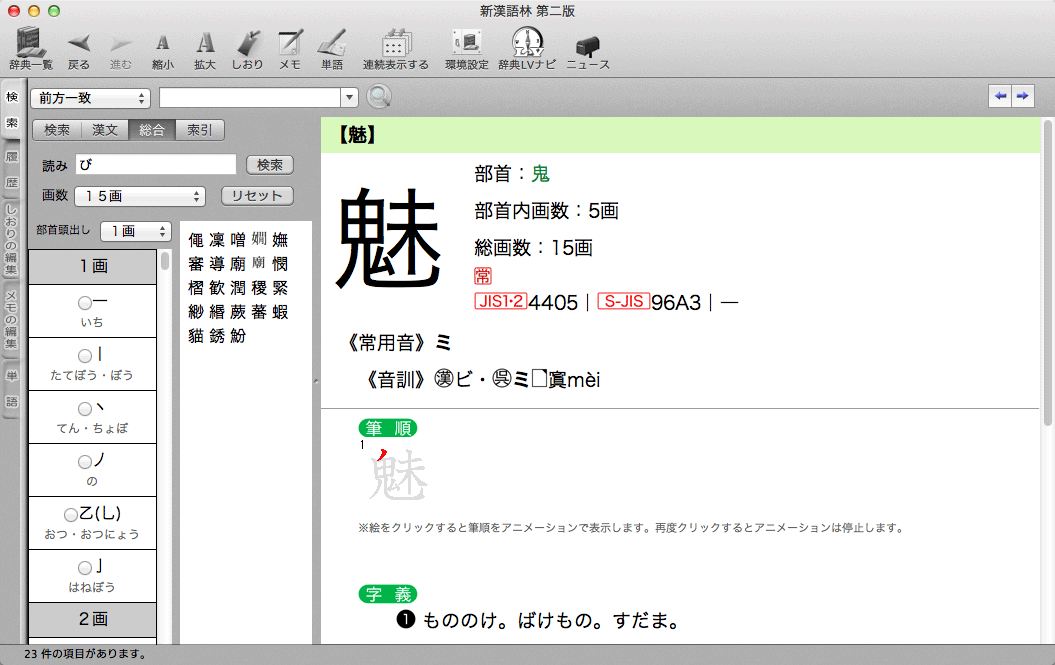Image resolution: width=1055 pixels, height=665 pixels.
Task: Select the 一 (いち) radical radio button
Action: tap(84, 302)
